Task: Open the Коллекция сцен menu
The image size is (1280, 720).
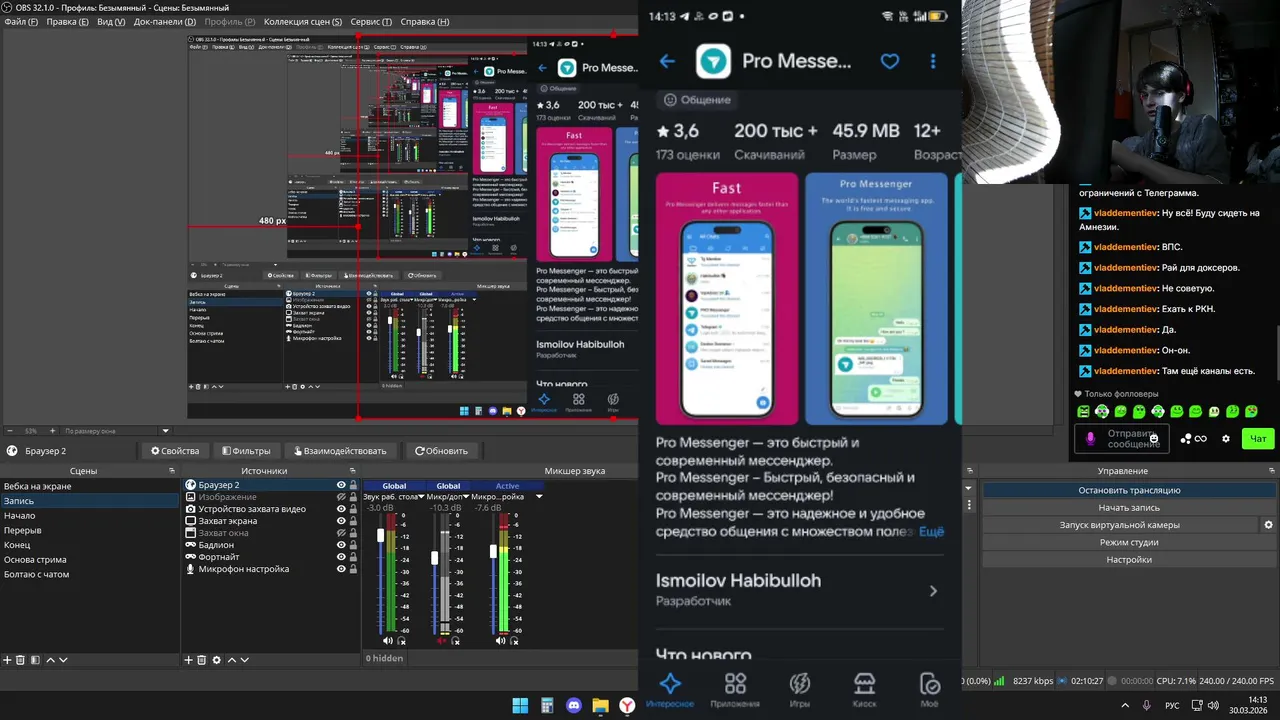Action: point(302,21)
